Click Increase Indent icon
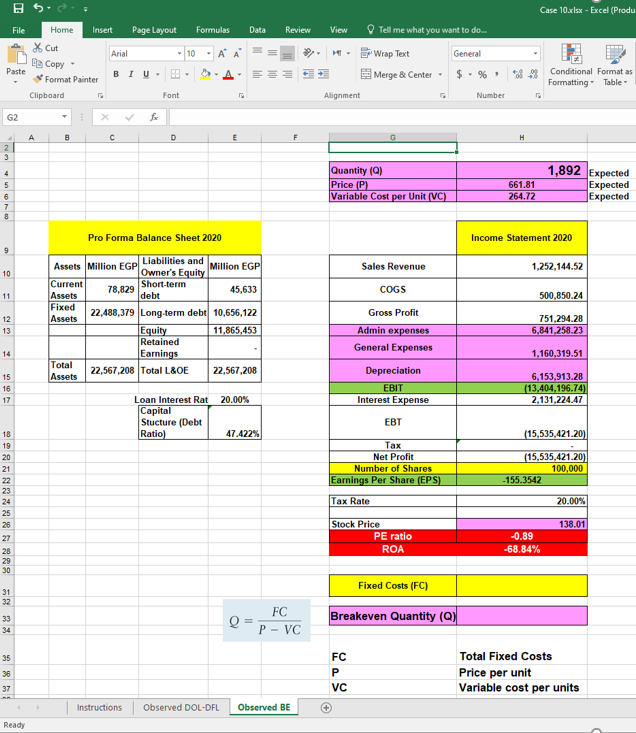 (x=324, y=74)
